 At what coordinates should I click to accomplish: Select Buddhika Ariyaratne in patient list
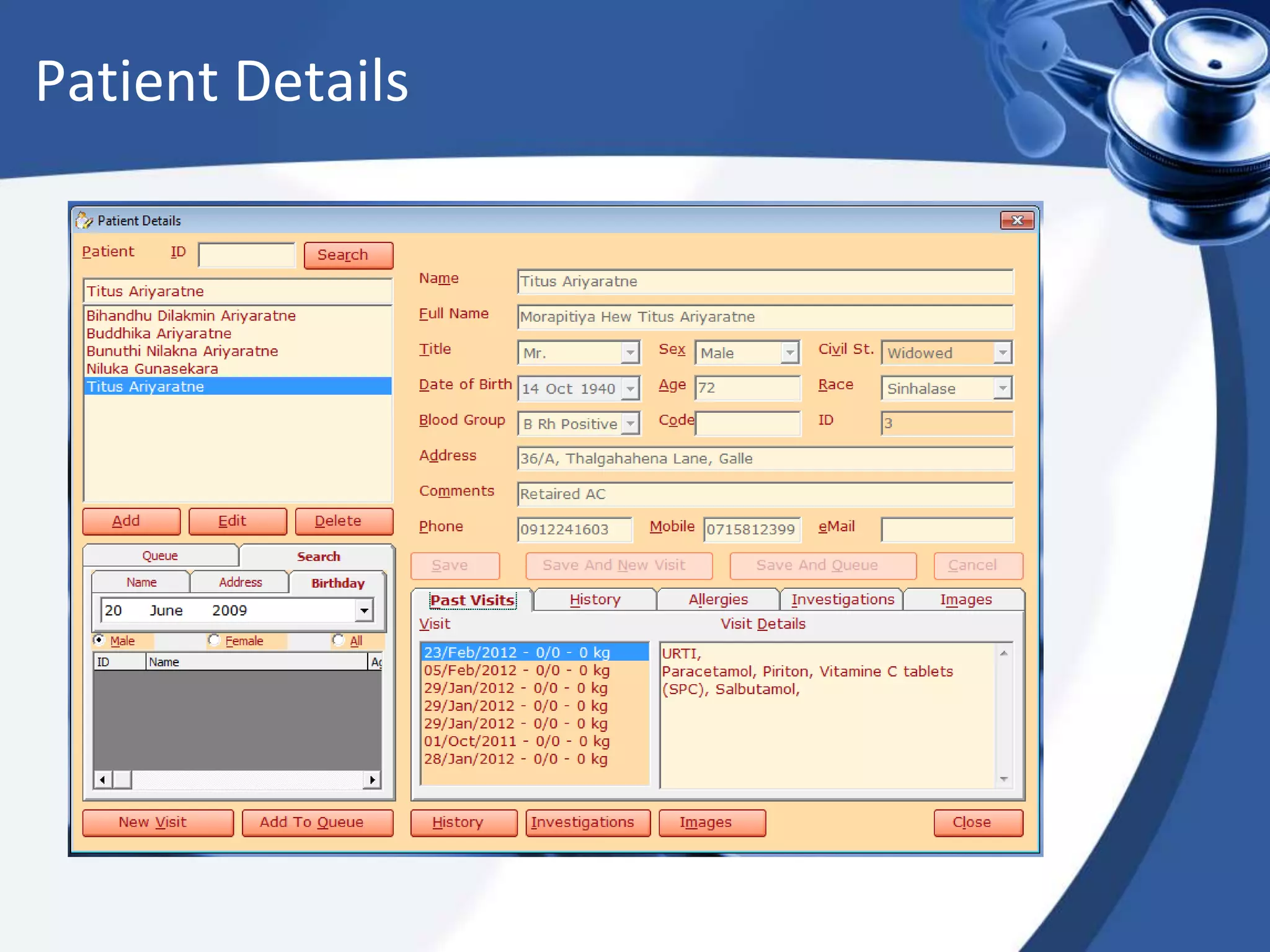(x=238, y=333)
